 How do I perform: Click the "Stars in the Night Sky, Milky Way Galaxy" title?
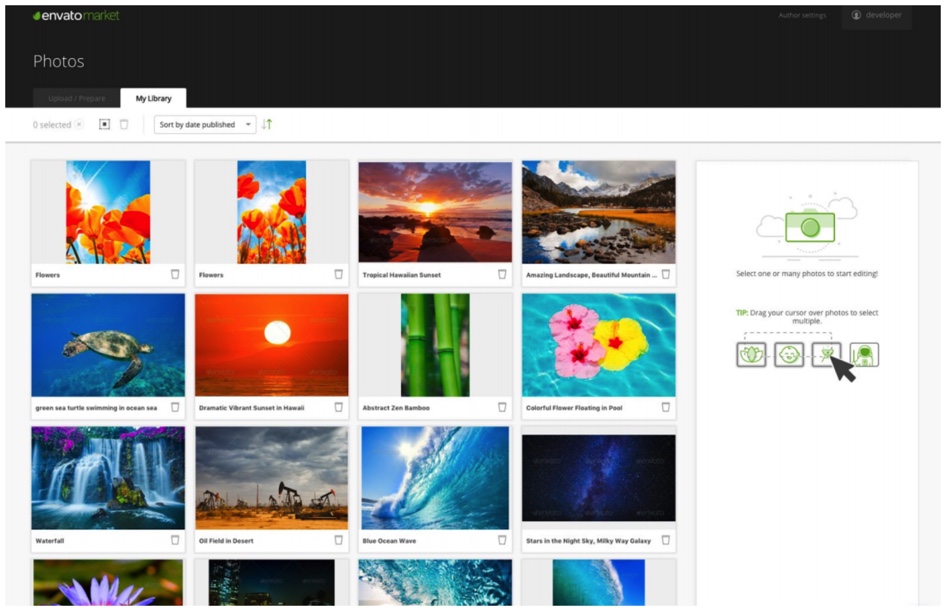point(588,541)
